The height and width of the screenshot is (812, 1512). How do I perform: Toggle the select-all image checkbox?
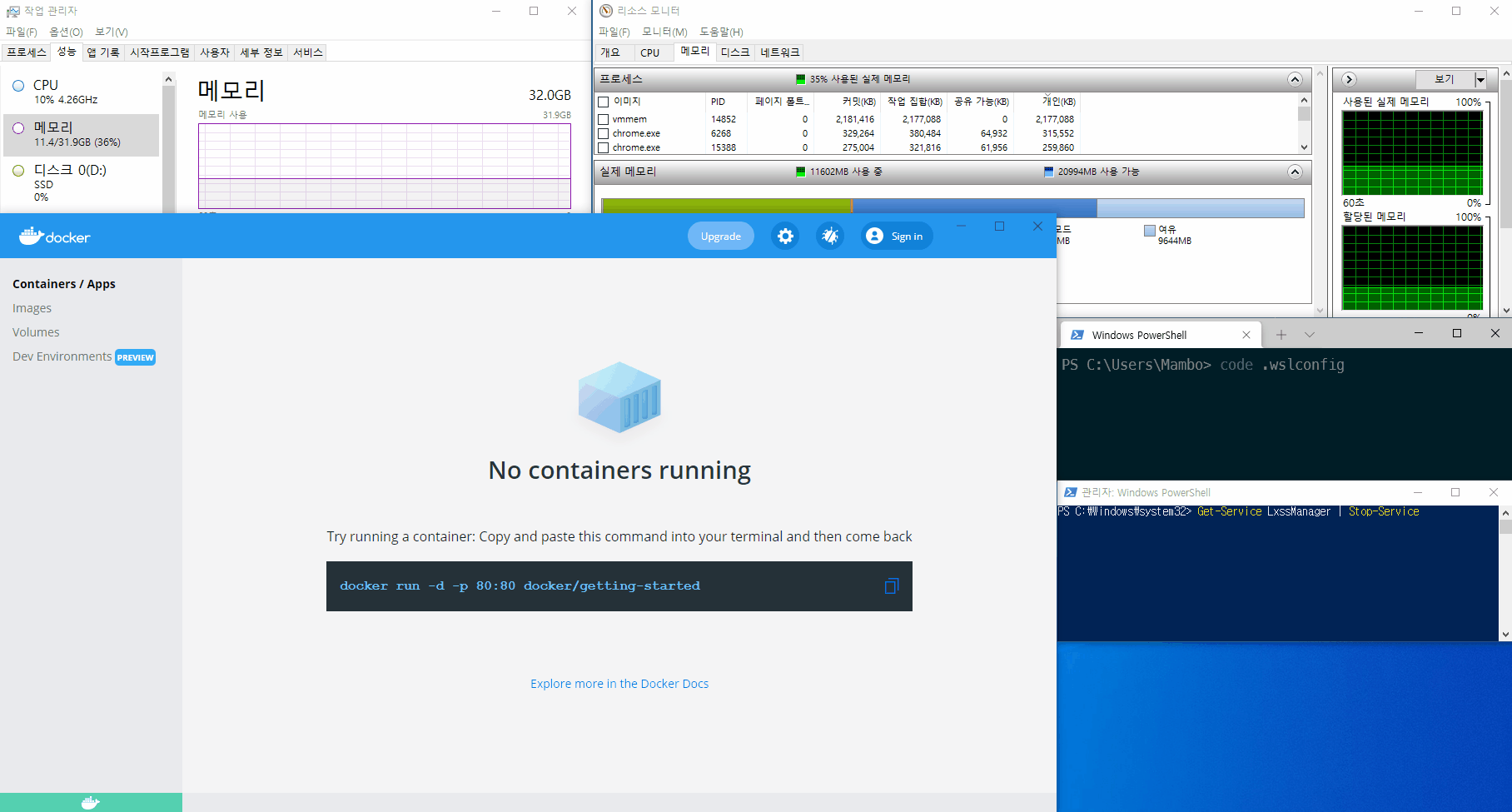[x=604, y=102]
